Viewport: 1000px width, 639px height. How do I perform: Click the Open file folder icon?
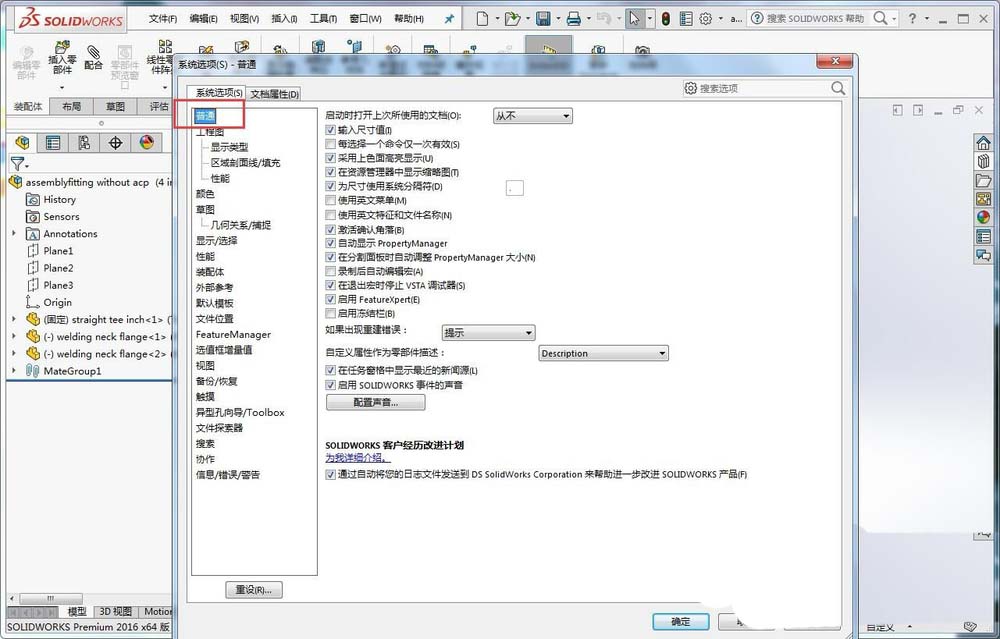512,18
